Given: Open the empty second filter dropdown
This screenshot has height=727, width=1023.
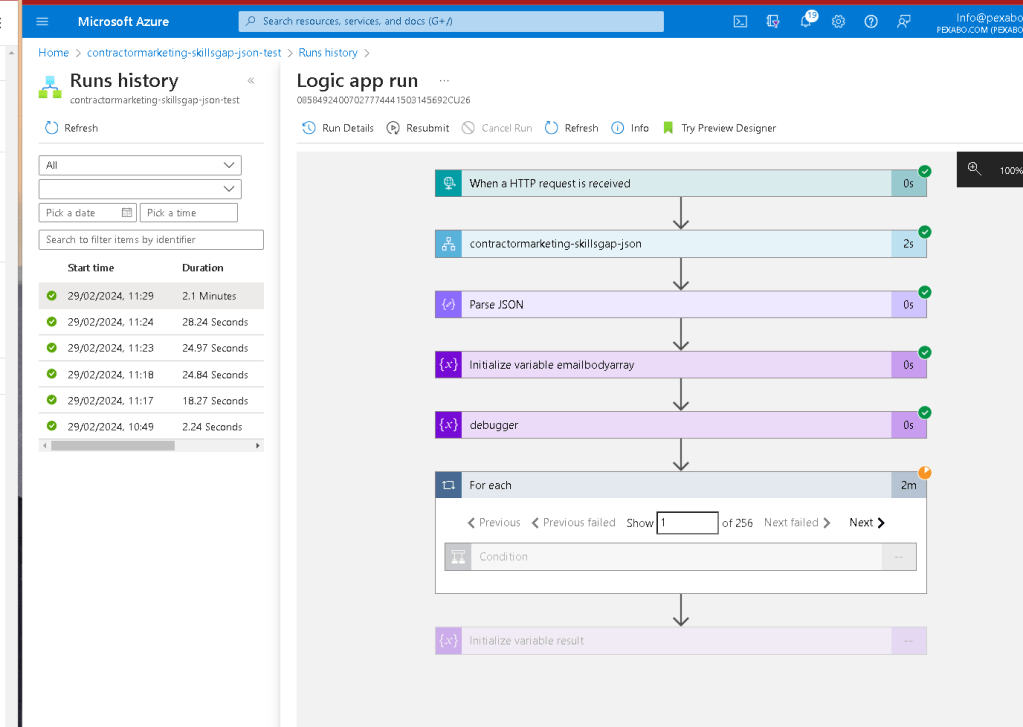Looking at the screenshot, I should 140,189.
